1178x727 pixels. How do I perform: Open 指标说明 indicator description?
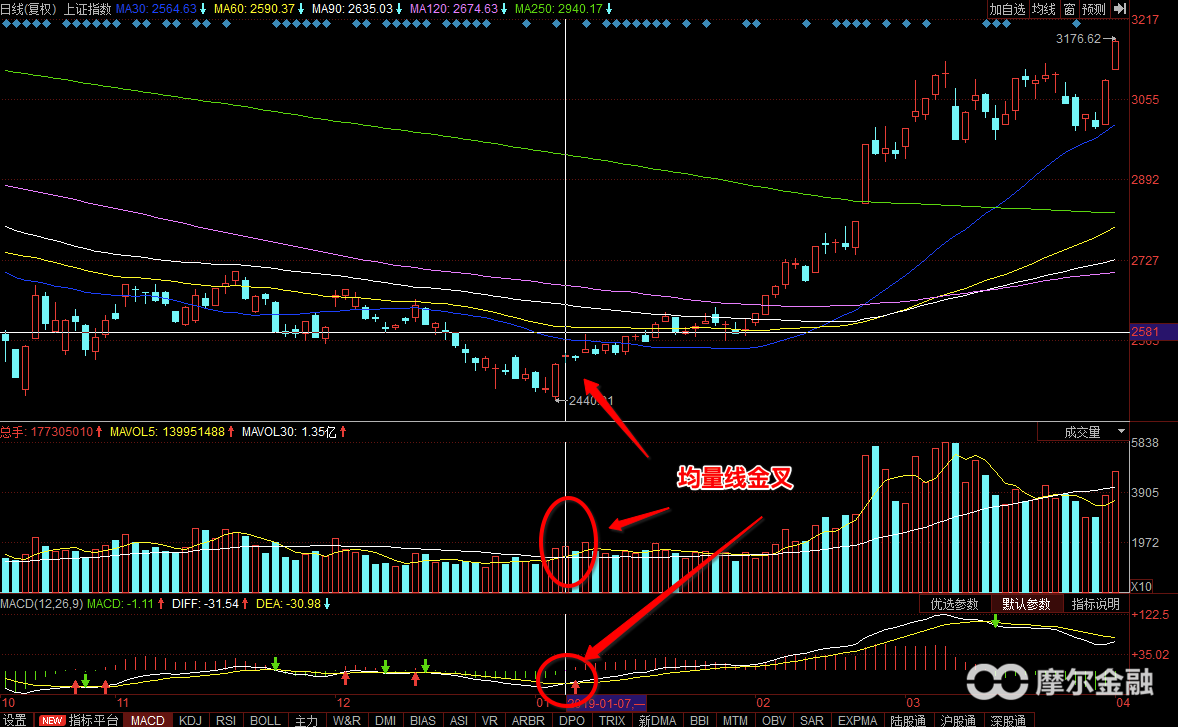(1095, 604)
